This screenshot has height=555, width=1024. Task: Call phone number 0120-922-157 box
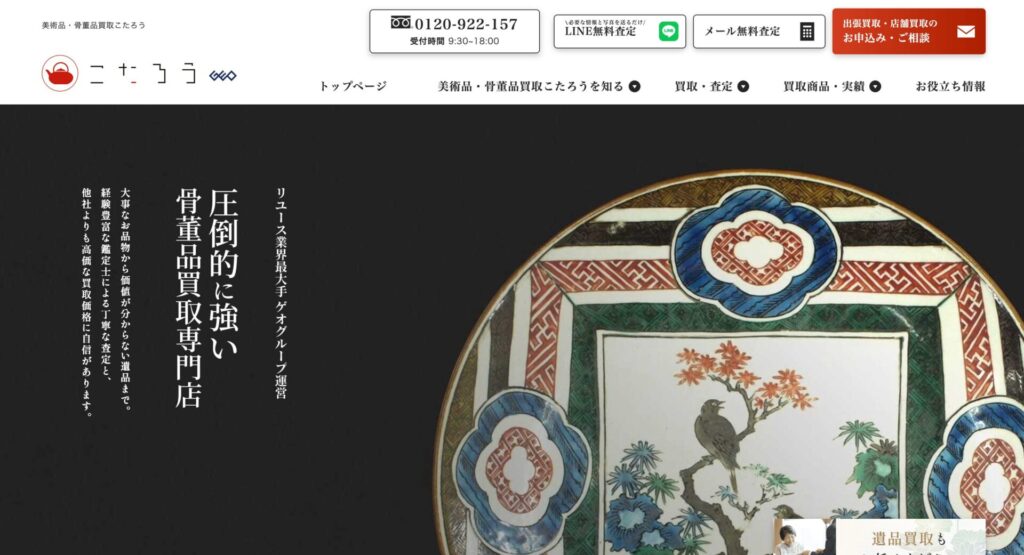point(455,31)
